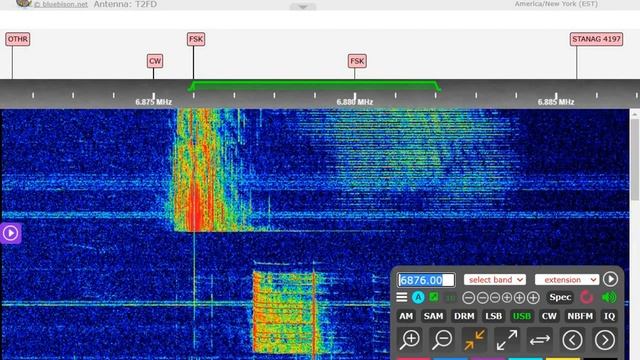Screen dimensions: 640x360
Task: Select NBFM demodulation mode
Action: tap(580, 316)
